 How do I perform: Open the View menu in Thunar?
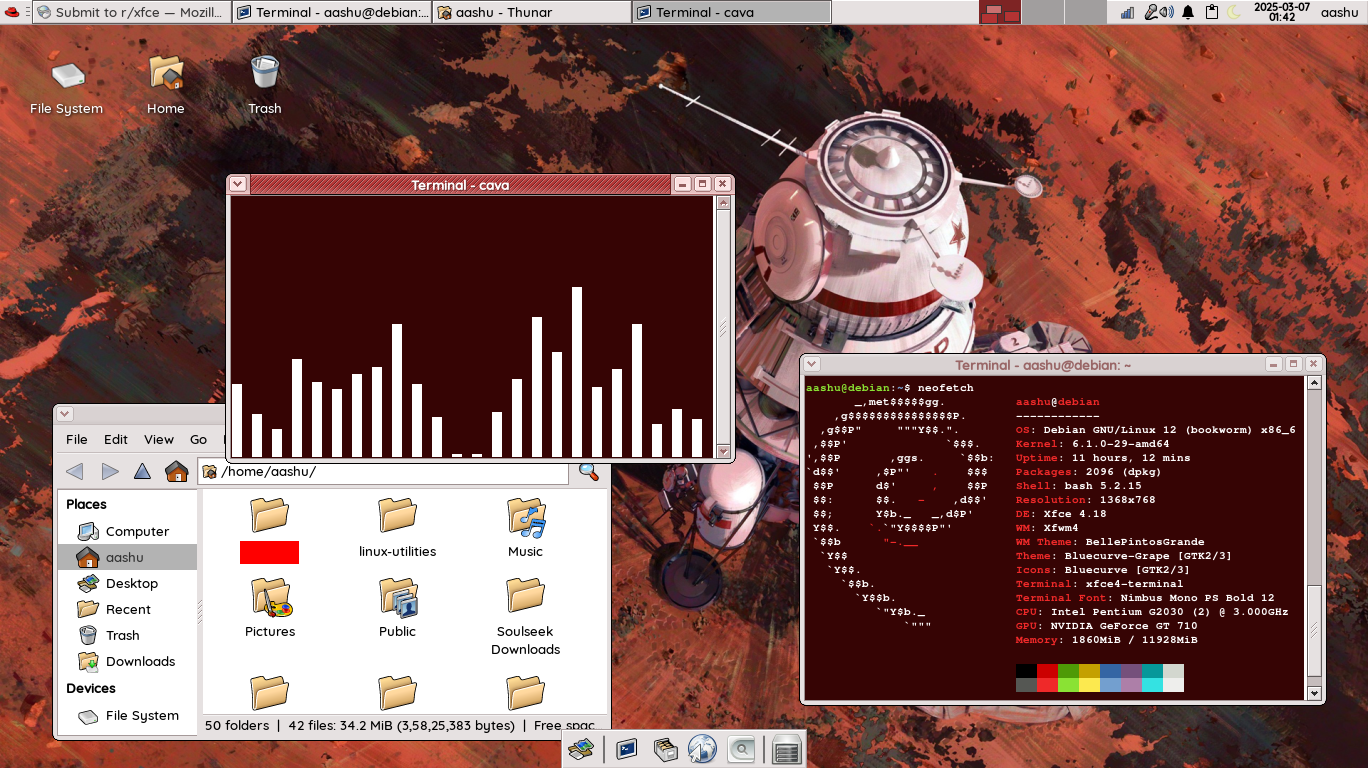coord(159,439)
